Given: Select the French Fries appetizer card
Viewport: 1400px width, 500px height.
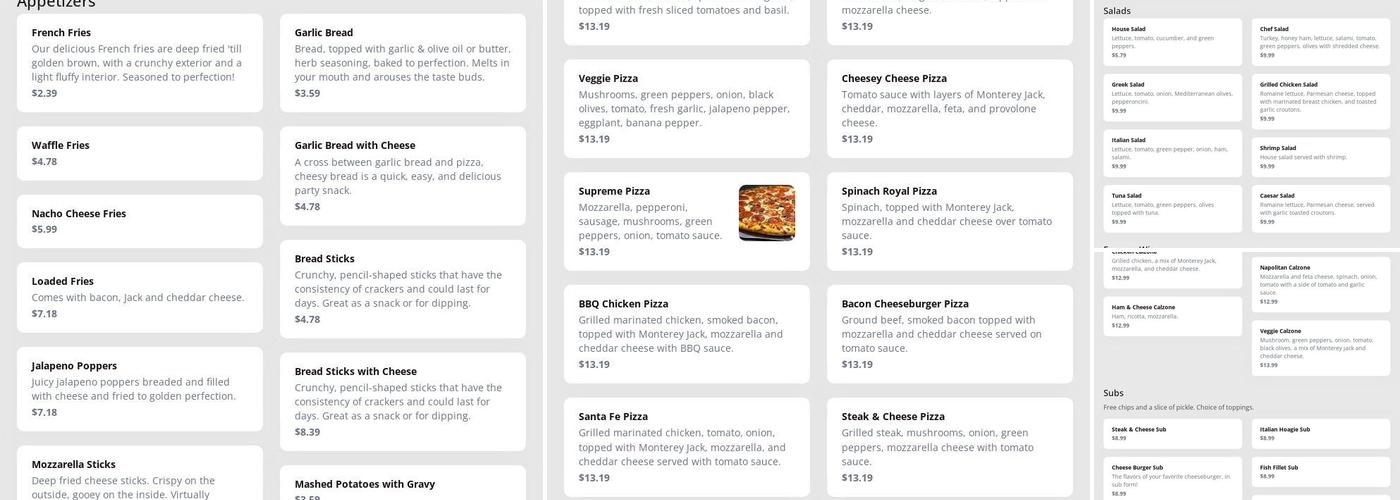Looking at the screenshot, I should click(x=140, y=62).
